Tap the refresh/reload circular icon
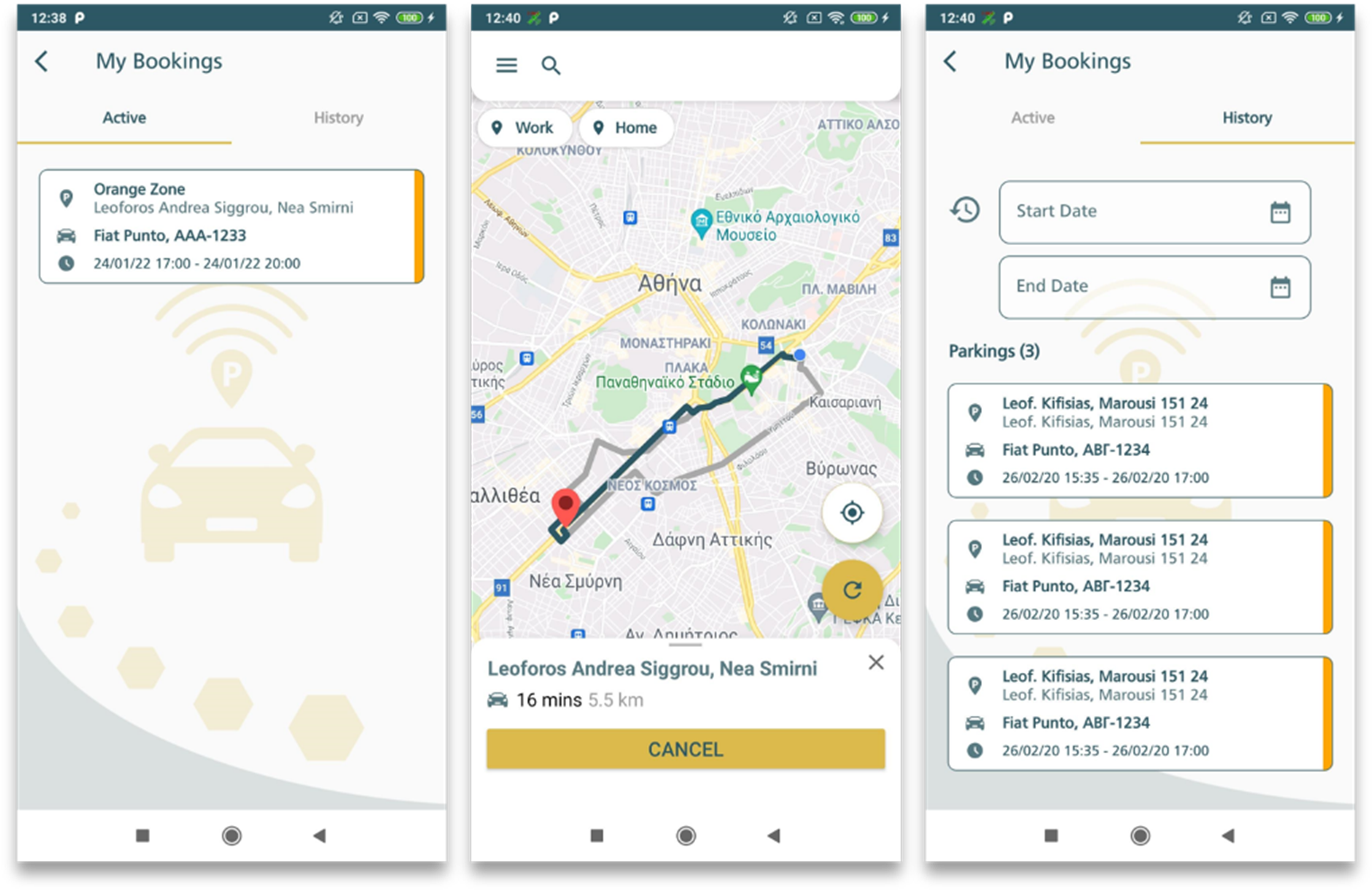 coord(852,592)
